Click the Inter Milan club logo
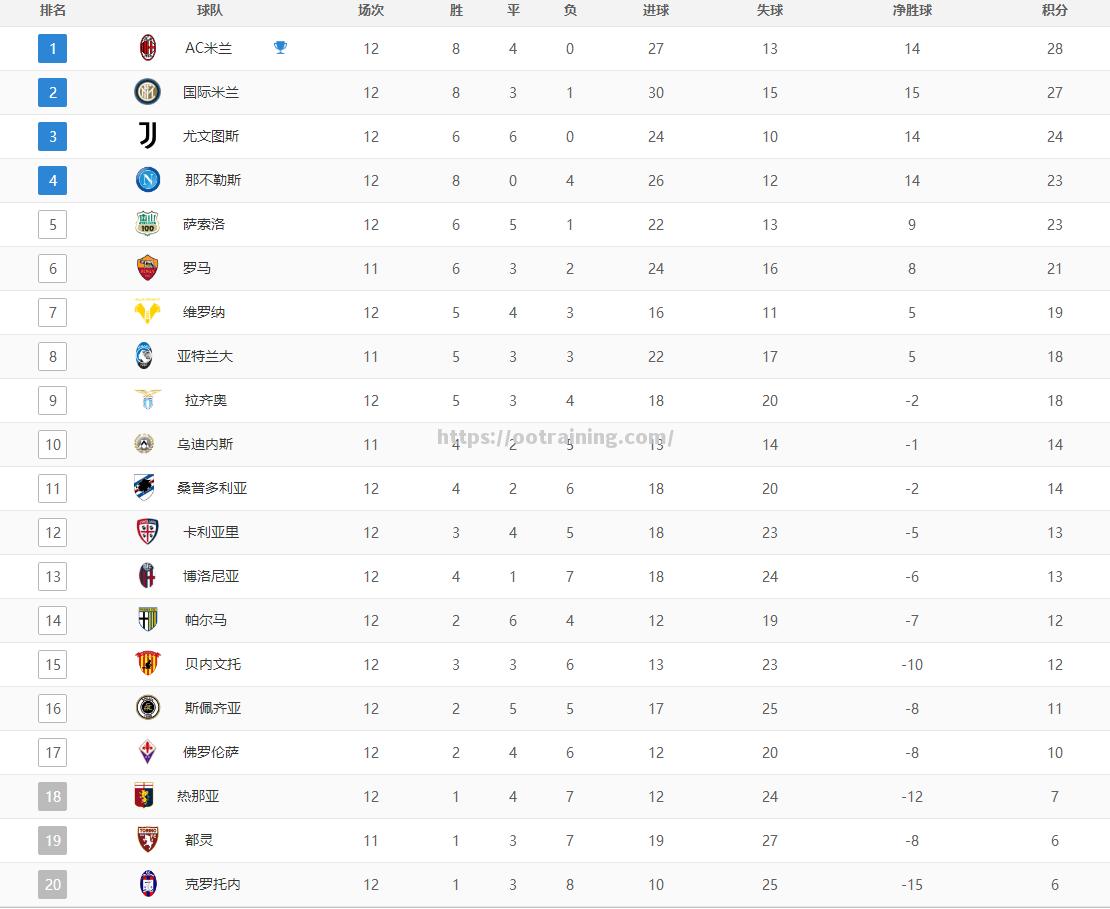This screenshot has width=1110, height=909. pos(147,92)
